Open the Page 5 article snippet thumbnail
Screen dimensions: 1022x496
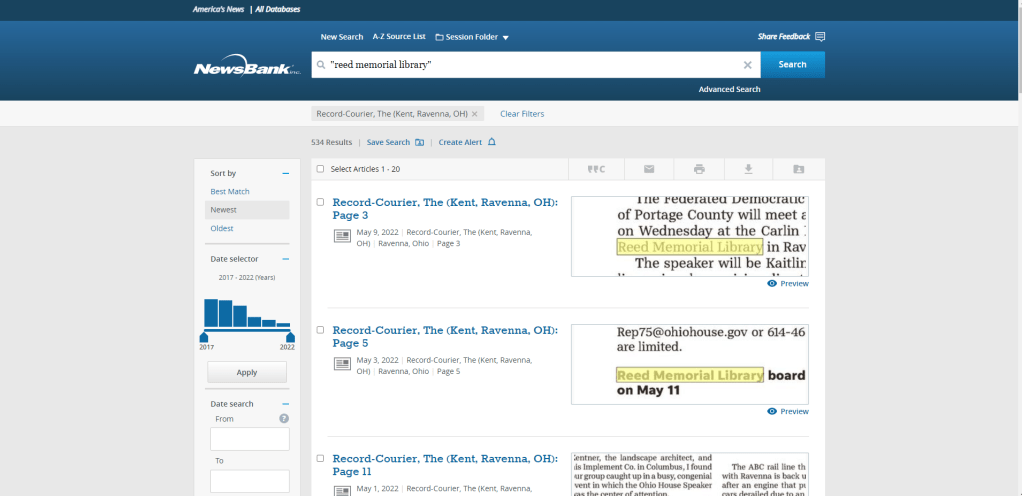(690, 364)
